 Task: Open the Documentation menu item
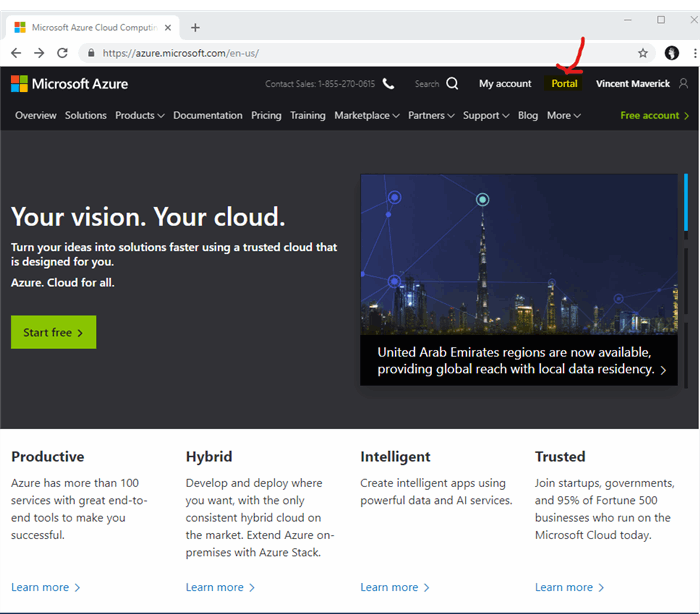click(x=208, y=115)
